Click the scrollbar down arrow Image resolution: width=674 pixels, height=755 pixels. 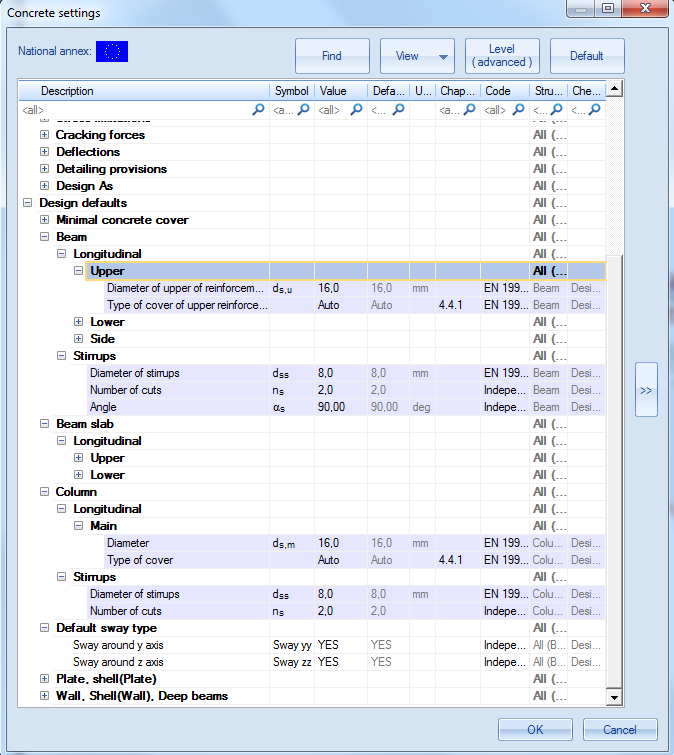(x=614, y=697)
